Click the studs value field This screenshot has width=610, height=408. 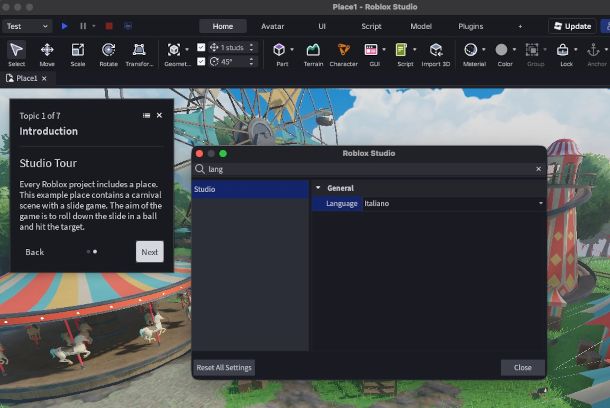[232, 47]
